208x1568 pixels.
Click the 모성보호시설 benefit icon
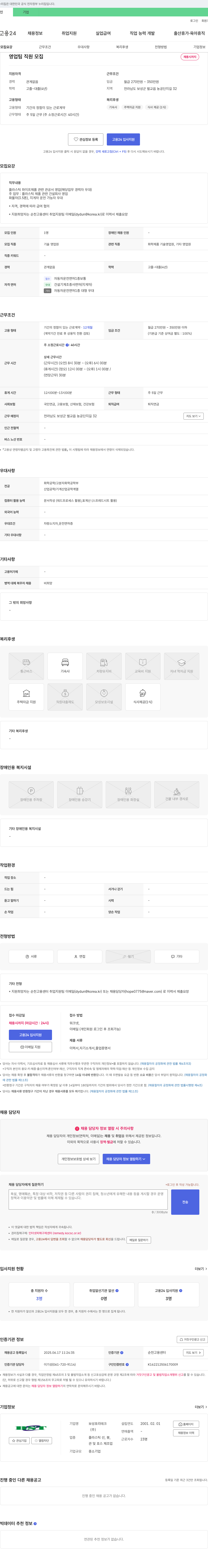pos(104,697)
